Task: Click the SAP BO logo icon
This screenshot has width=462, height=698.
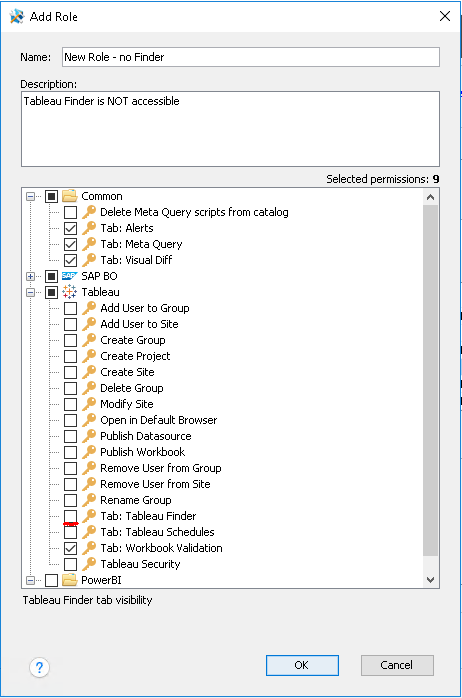Action: [x=69, y=276]
